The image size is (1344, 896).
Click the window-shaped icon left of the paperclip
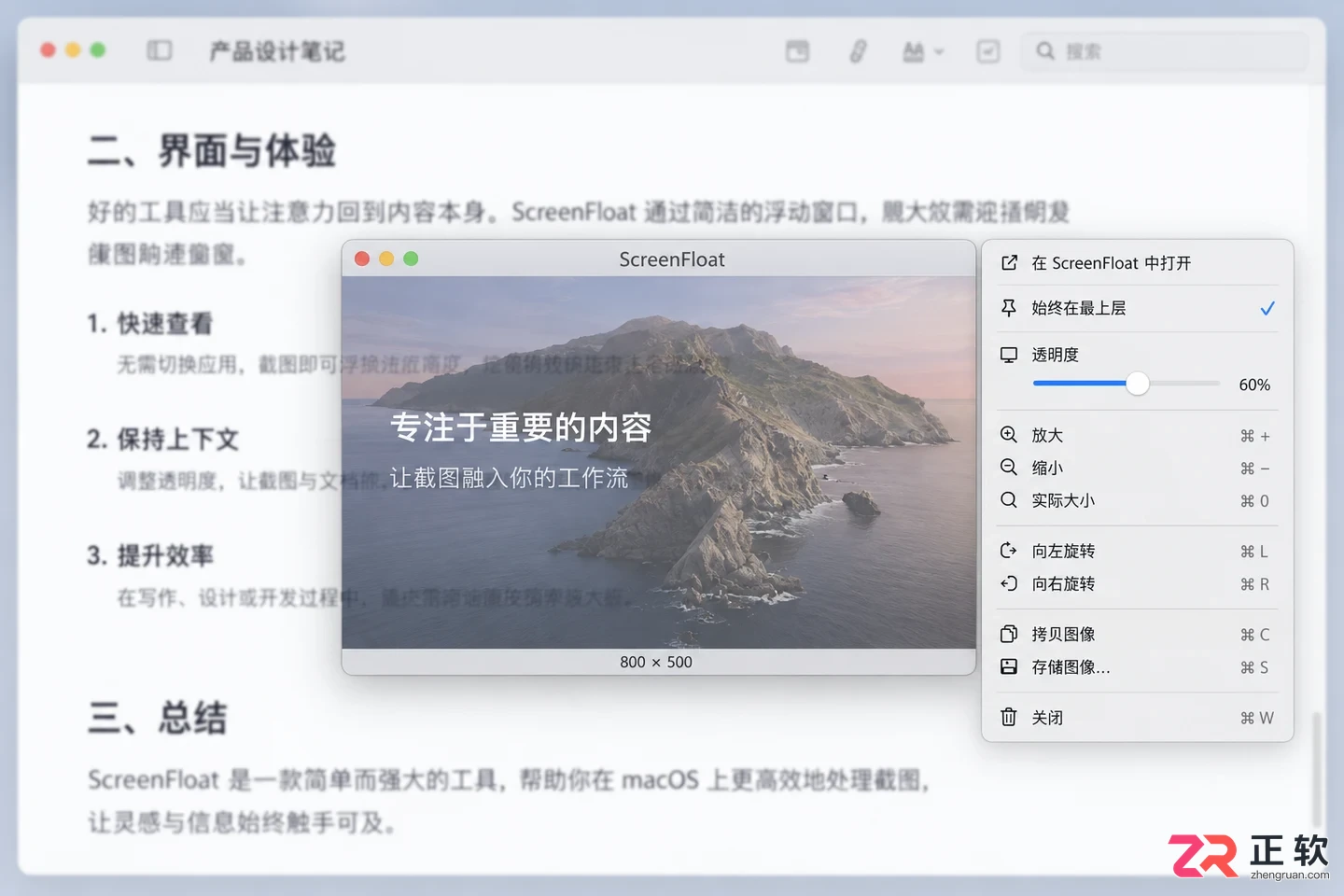click(x=797, y=51)
